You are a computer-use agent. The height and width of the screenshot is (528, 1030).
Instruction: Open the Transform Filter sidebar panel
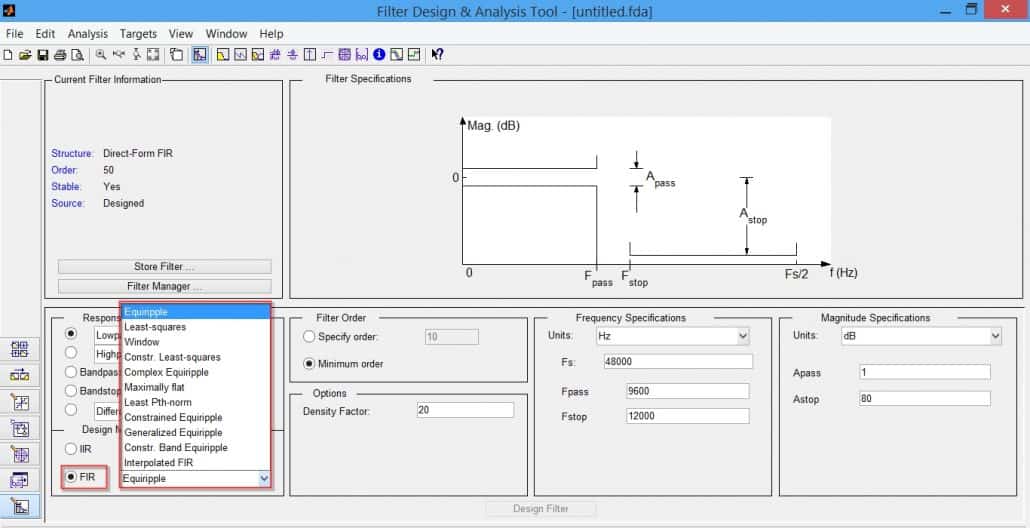tap(20, 375)
